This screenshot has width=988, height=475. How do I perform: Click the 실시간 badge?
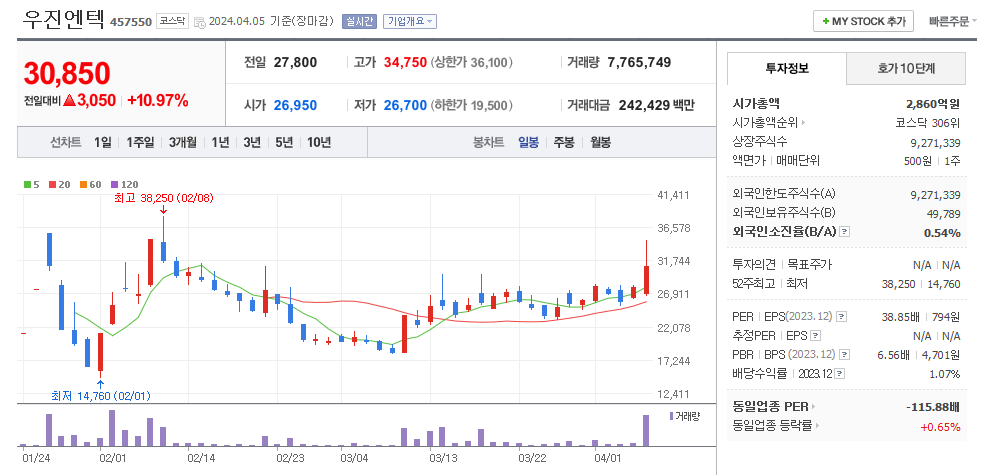(x=359, y=21)
